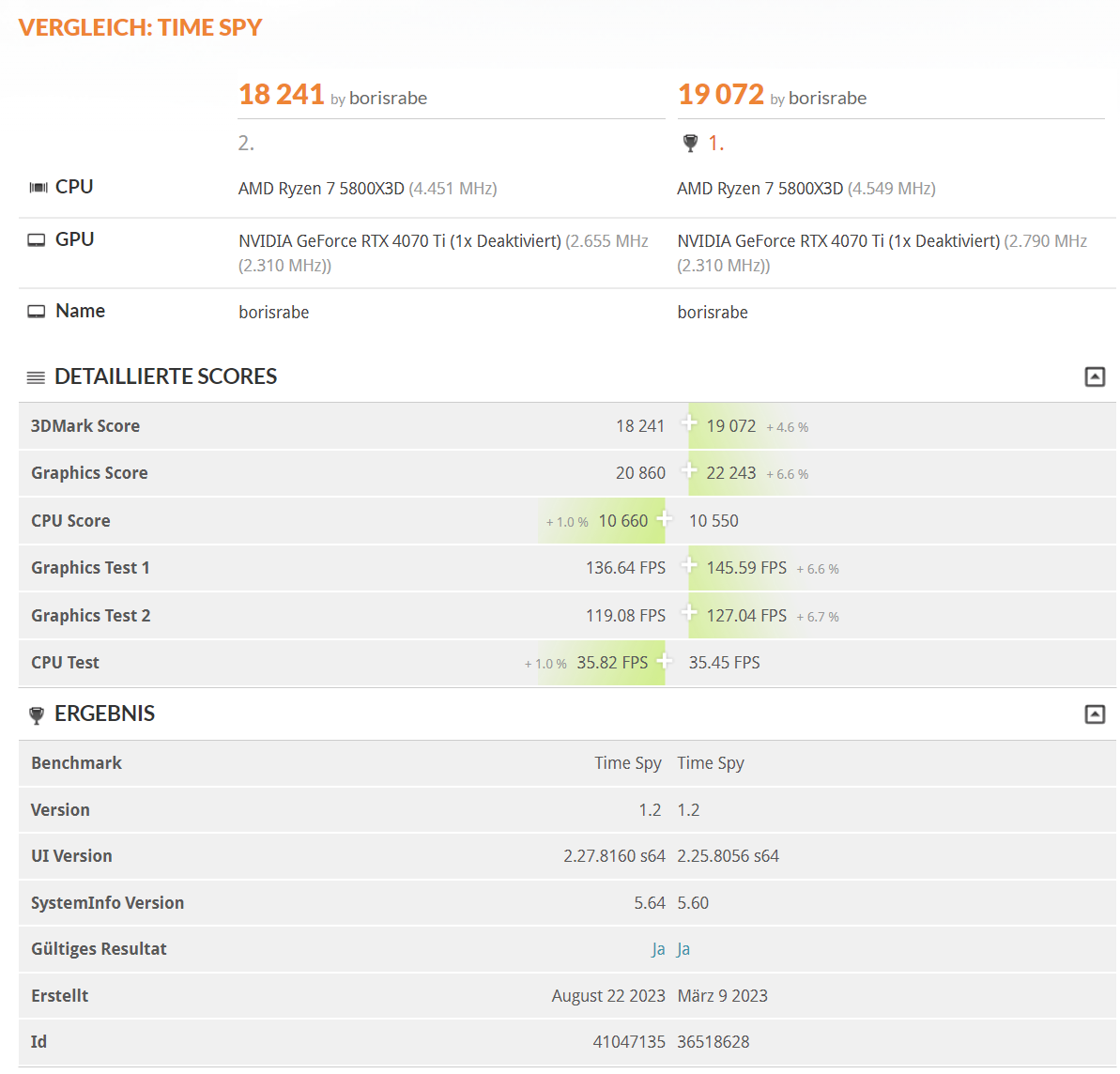
Task: Click the 'Benchmark' row label
Action: 76,762
